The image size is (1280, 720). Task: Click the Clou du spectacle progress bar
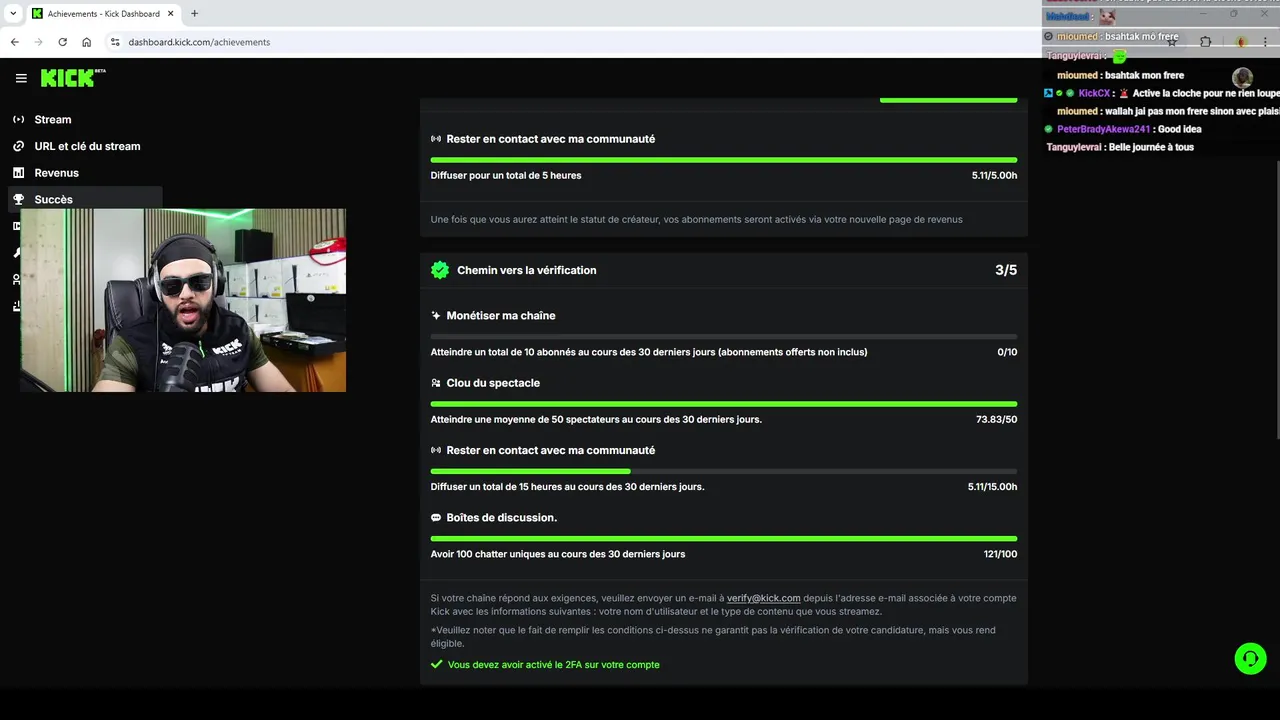(x=723, y=404)
